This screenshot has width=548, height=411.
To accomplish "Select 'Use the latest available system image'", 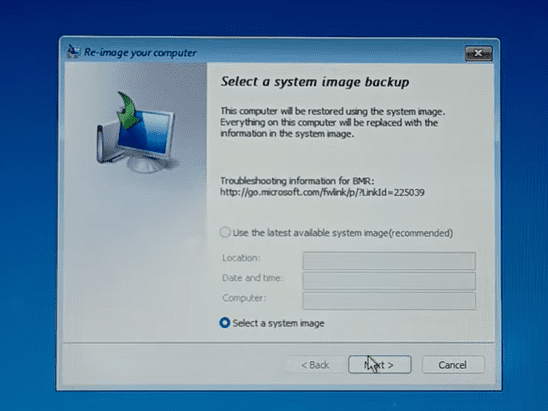I will [225, 232].
